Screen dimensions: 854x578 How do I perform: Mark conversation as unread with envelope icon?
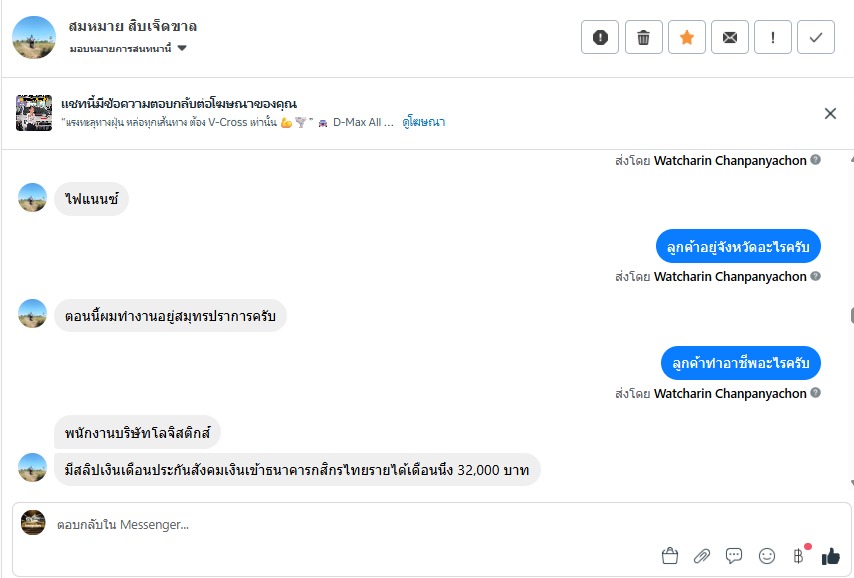[730, 38]
